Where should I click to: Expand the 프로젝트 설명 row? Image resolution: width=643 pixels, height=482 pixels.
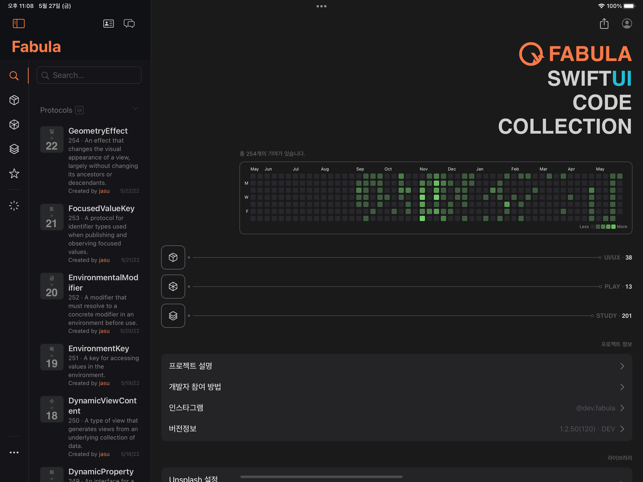(396, 366)
